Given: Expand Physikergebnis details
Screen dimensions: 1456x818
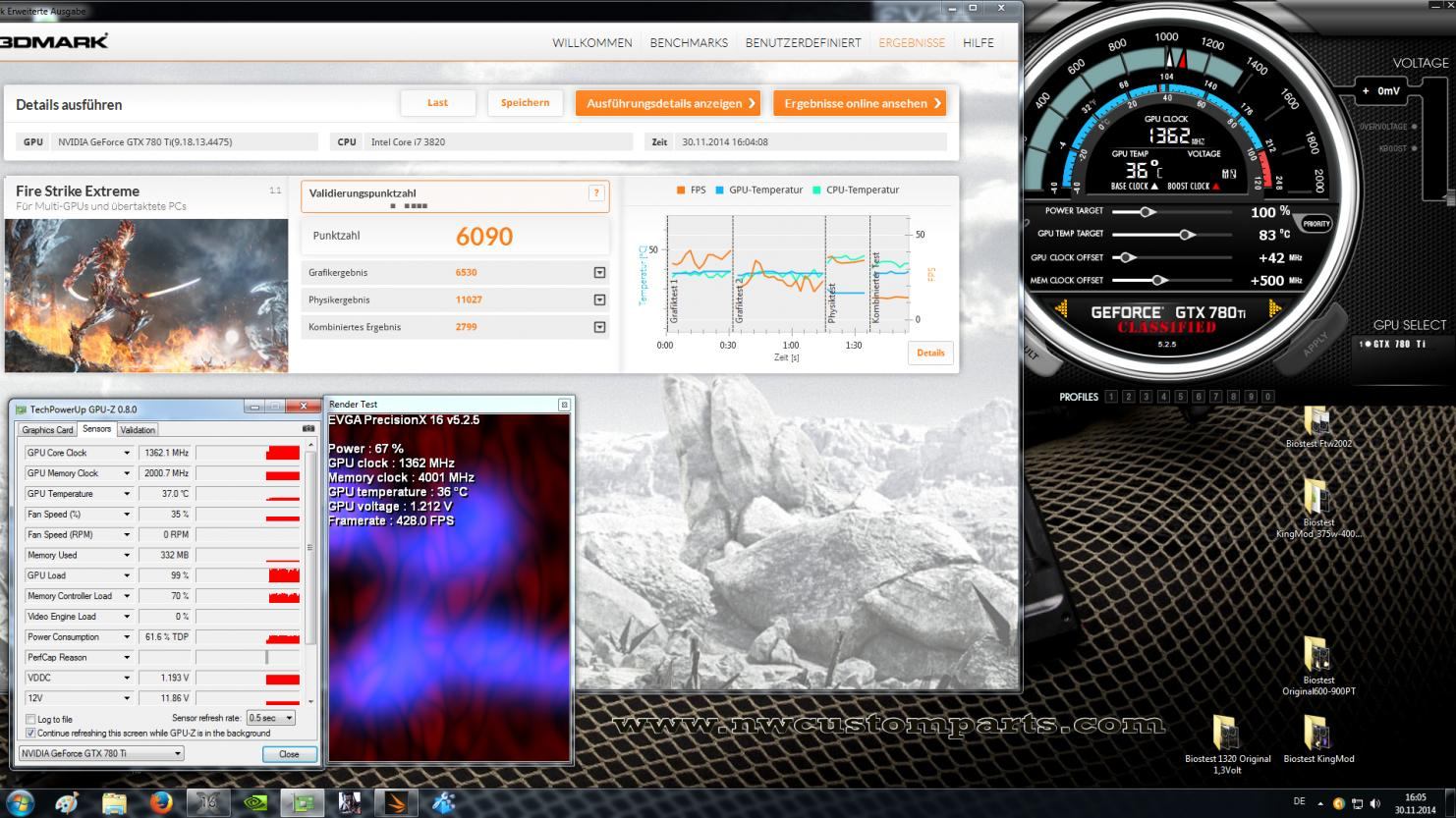Looking at the screenshot, I should click(x=599, y=300).
